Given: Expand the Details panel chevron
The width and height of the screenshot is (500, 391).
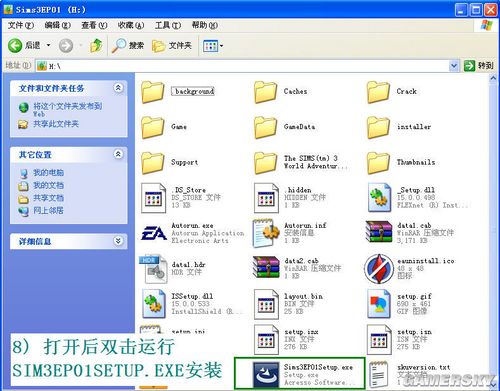Looking at the screenshot, I should tap(118, 240).
